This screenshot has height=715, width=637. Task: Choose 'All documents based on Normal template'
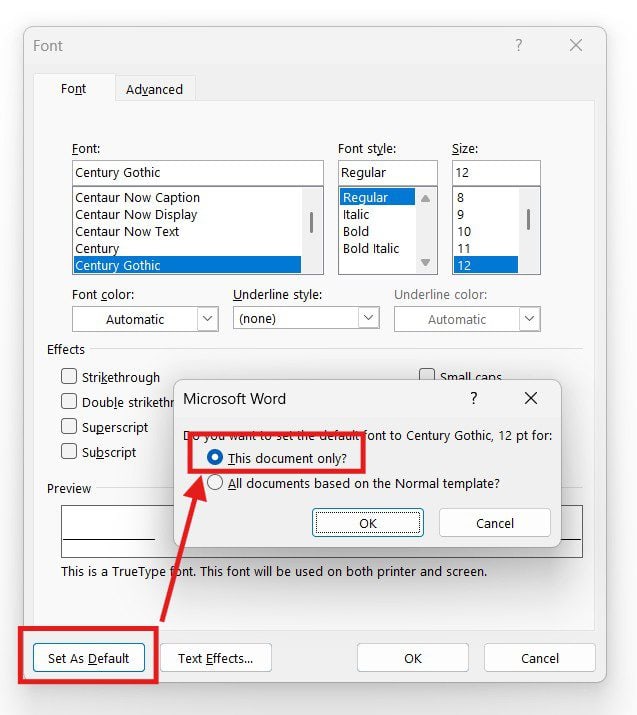353,483
